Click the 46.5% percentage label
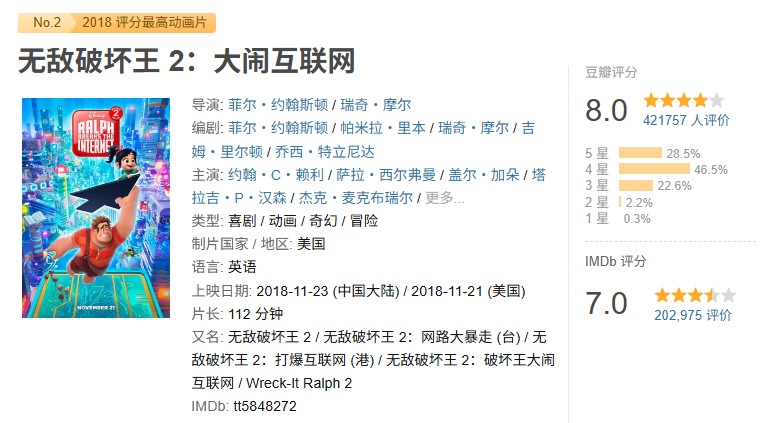 (711, 170)
